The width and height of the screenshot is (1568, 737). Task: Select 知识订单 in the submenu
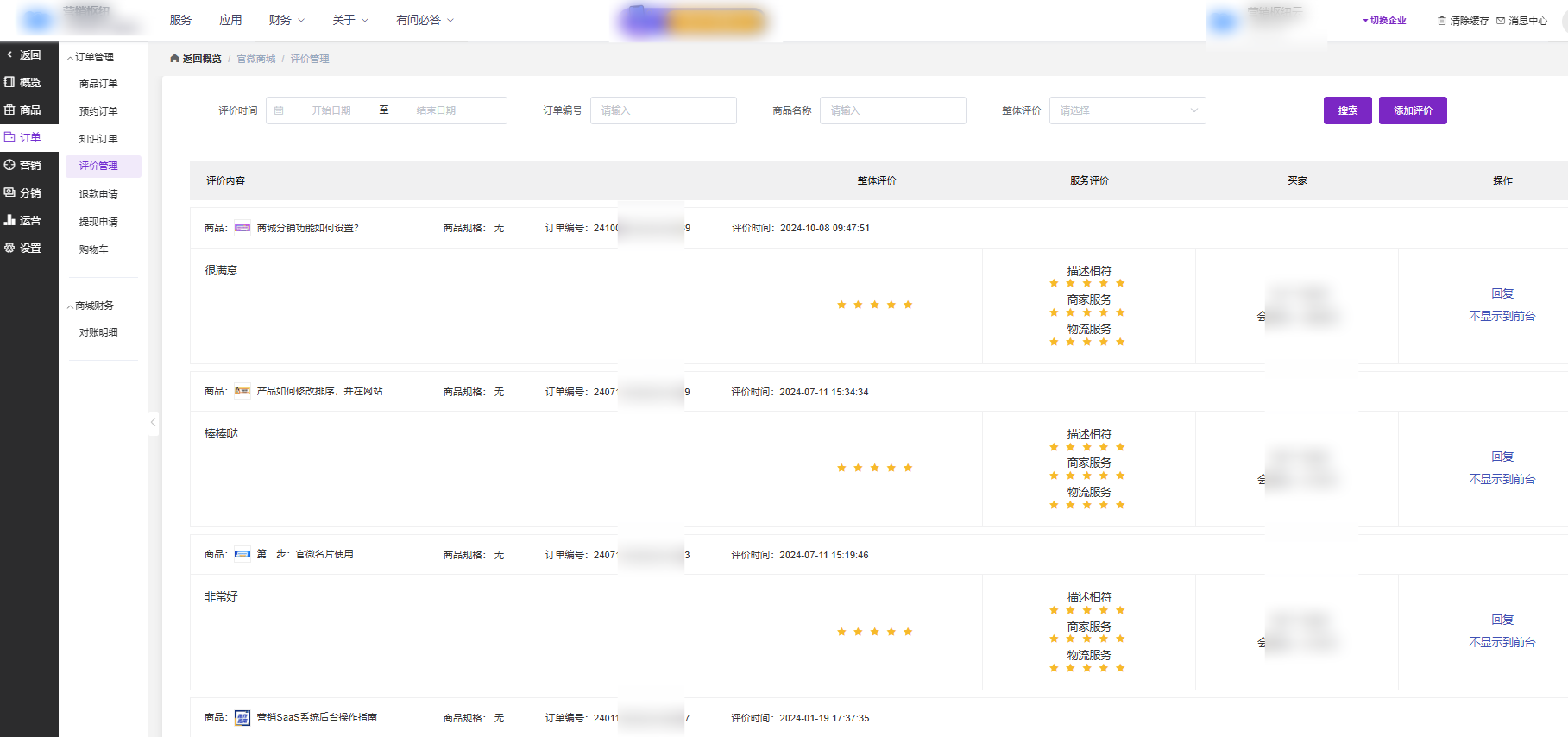98,139
